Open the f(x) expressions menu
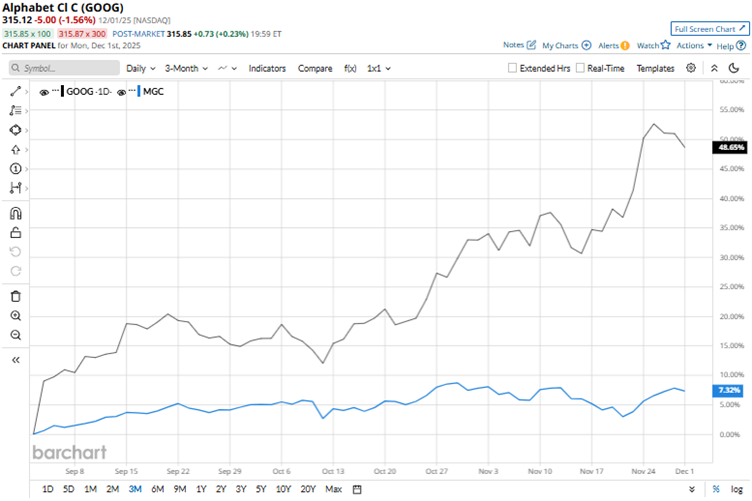 point(350,69)
